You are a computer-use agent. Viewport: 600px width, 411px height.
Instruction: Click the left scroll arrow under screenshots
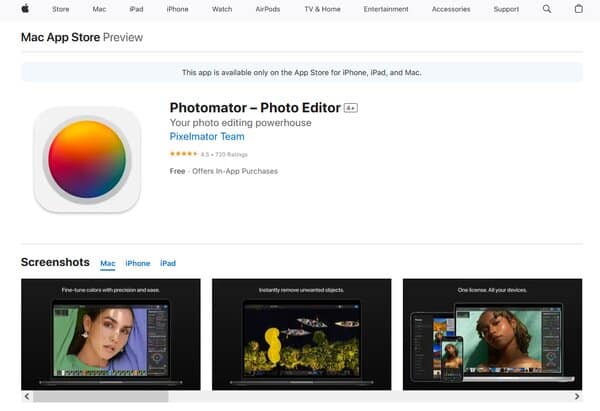pyautogui.click(x=27, y=396)
